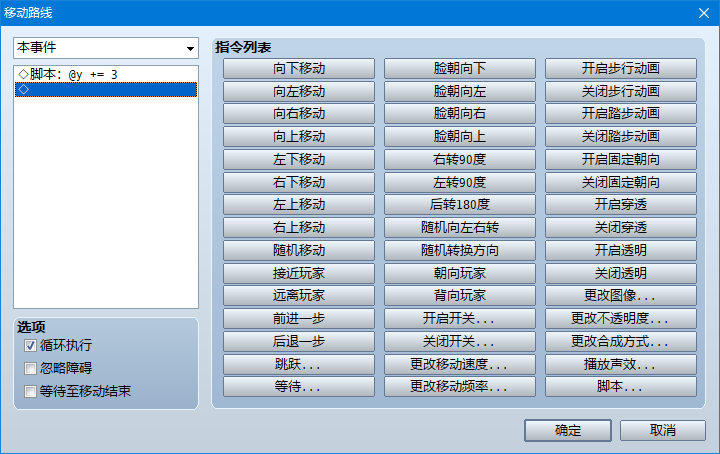Open the 本事件 event dropdown
The image size is (720, 454).
(x=106, y=48)
